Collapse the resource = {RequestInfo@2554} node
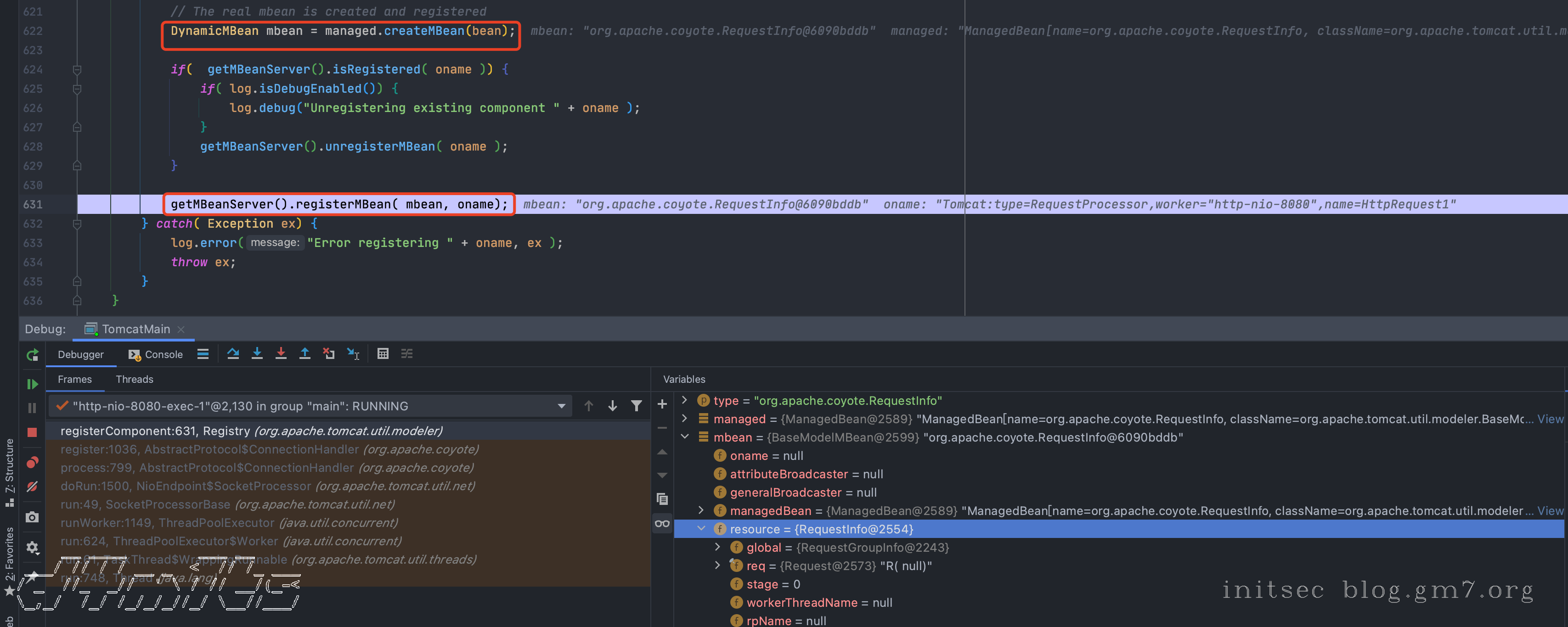 point(701,529)
